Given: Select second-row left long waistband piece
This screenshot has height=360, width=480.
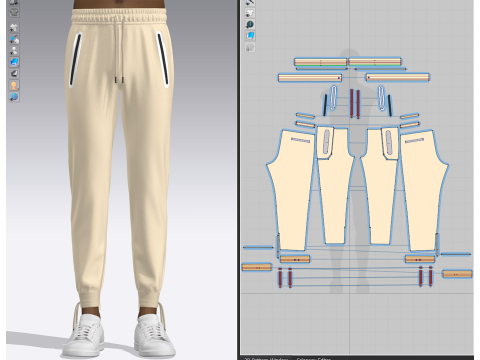Looking at the screenshot, I should pos(310,78).
